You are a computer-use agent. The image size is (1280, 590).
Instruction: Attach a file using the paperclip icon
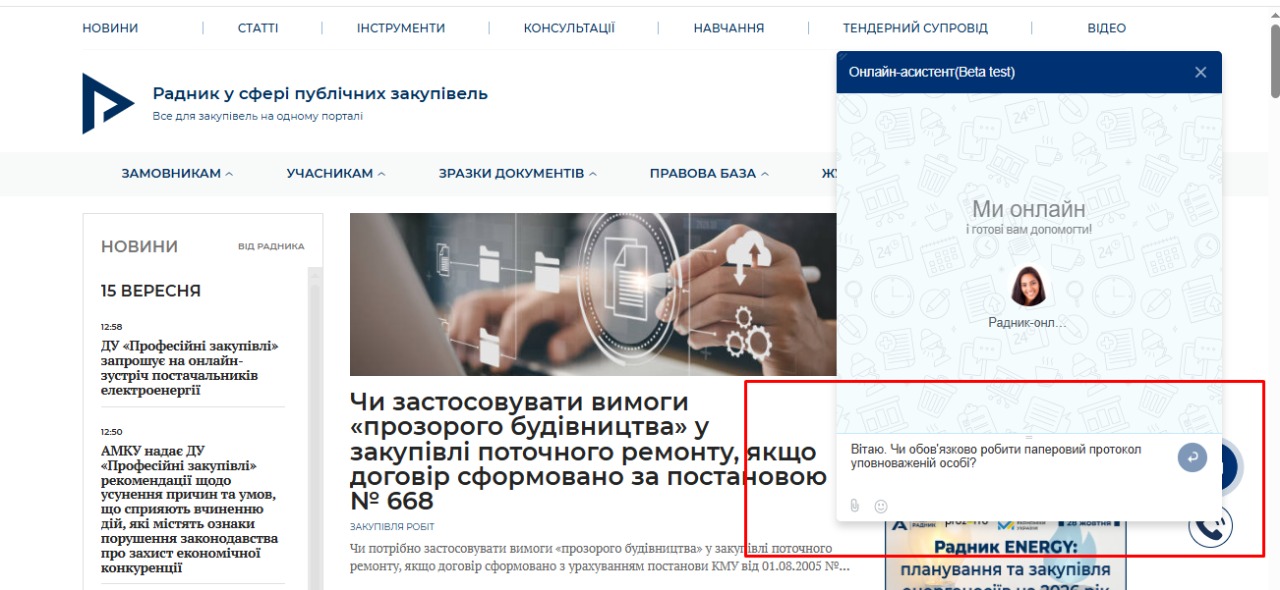coord(855,506)
